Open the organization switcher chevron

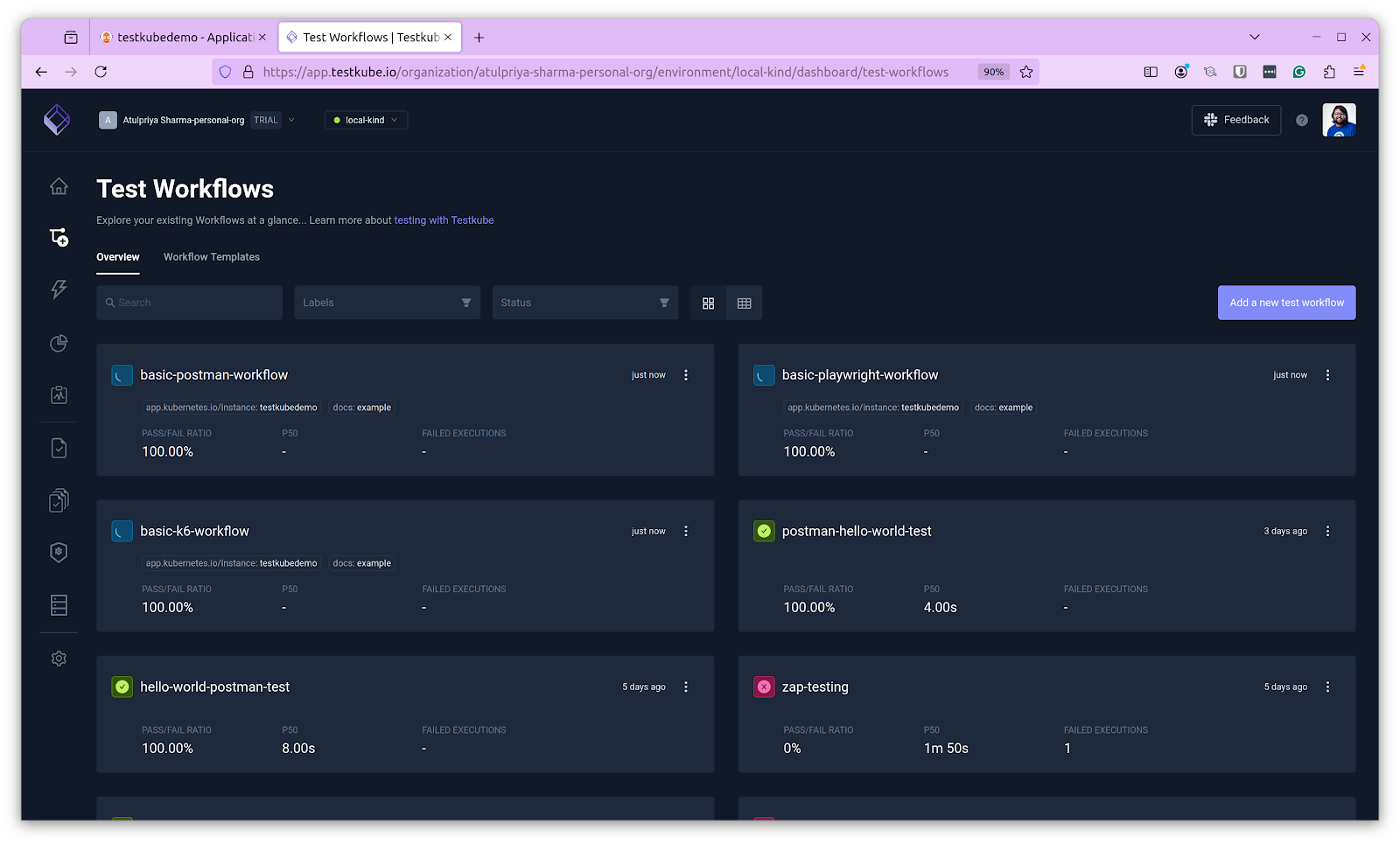click(x=291, y=120)
